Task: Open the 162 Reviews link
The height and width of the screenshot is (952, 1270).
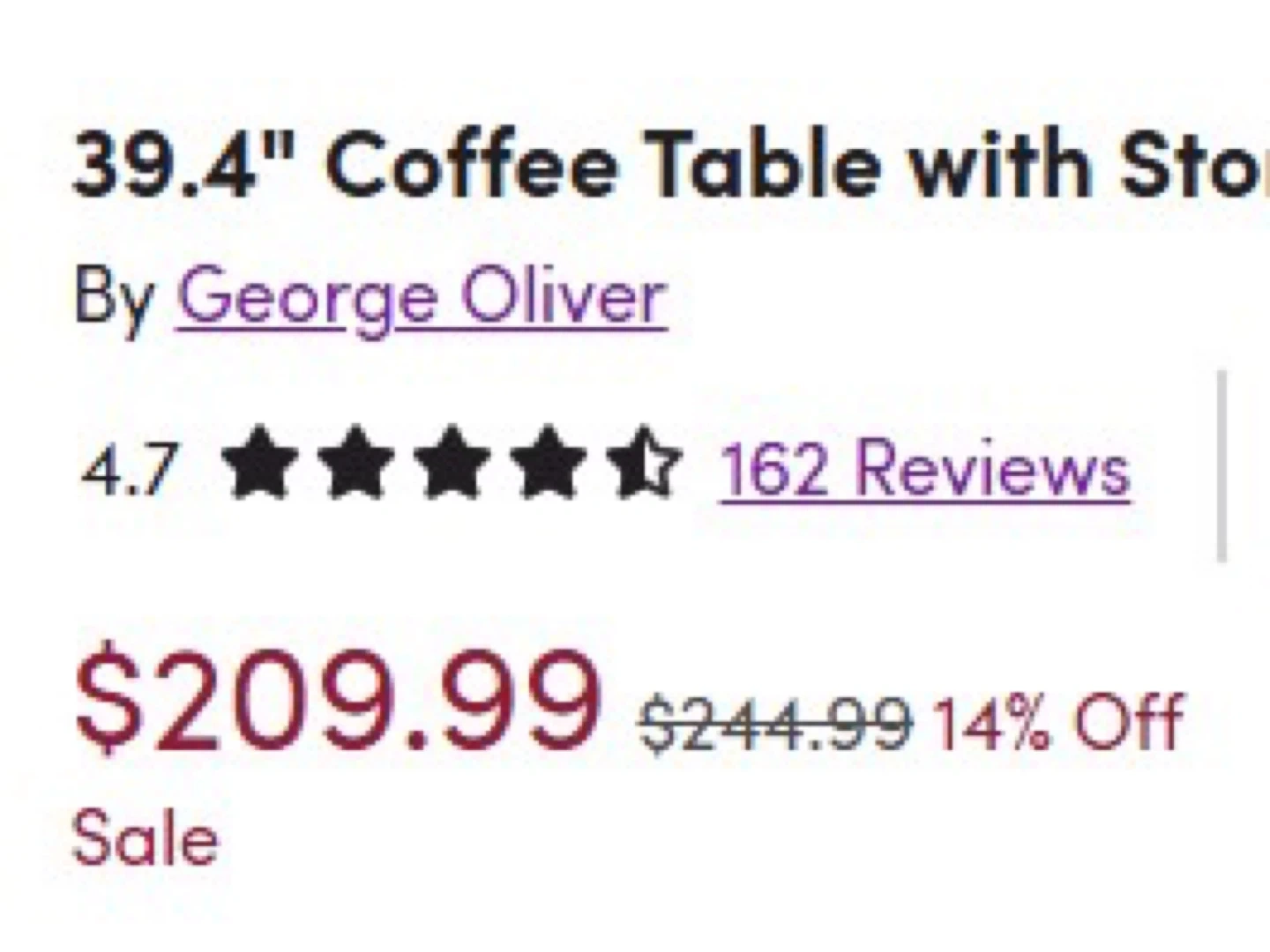Action: point(924,467)
